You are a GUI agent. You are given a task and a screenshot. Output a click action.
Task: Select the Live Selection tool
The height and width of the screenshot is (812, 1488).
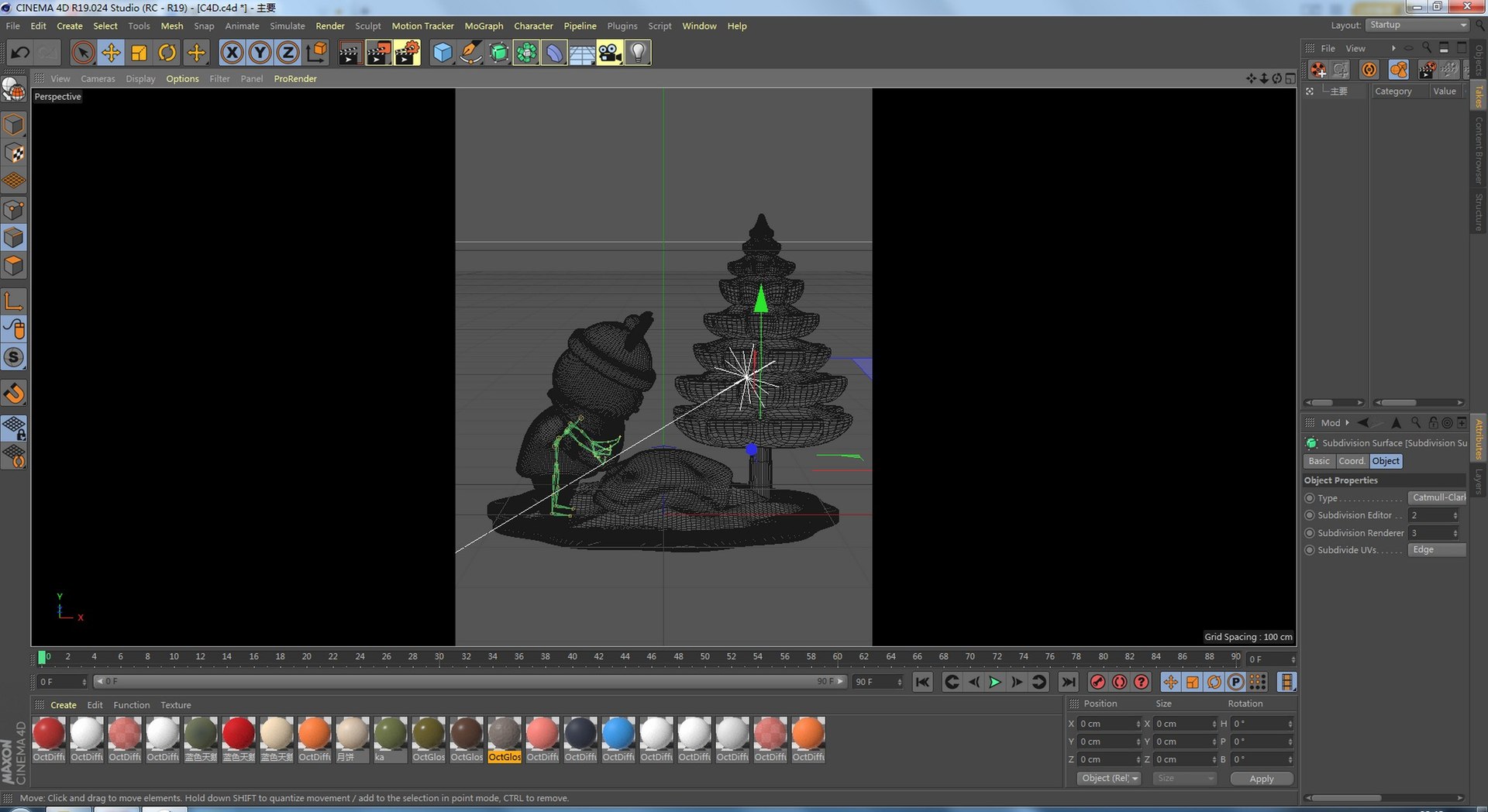(x=83, y=53)
